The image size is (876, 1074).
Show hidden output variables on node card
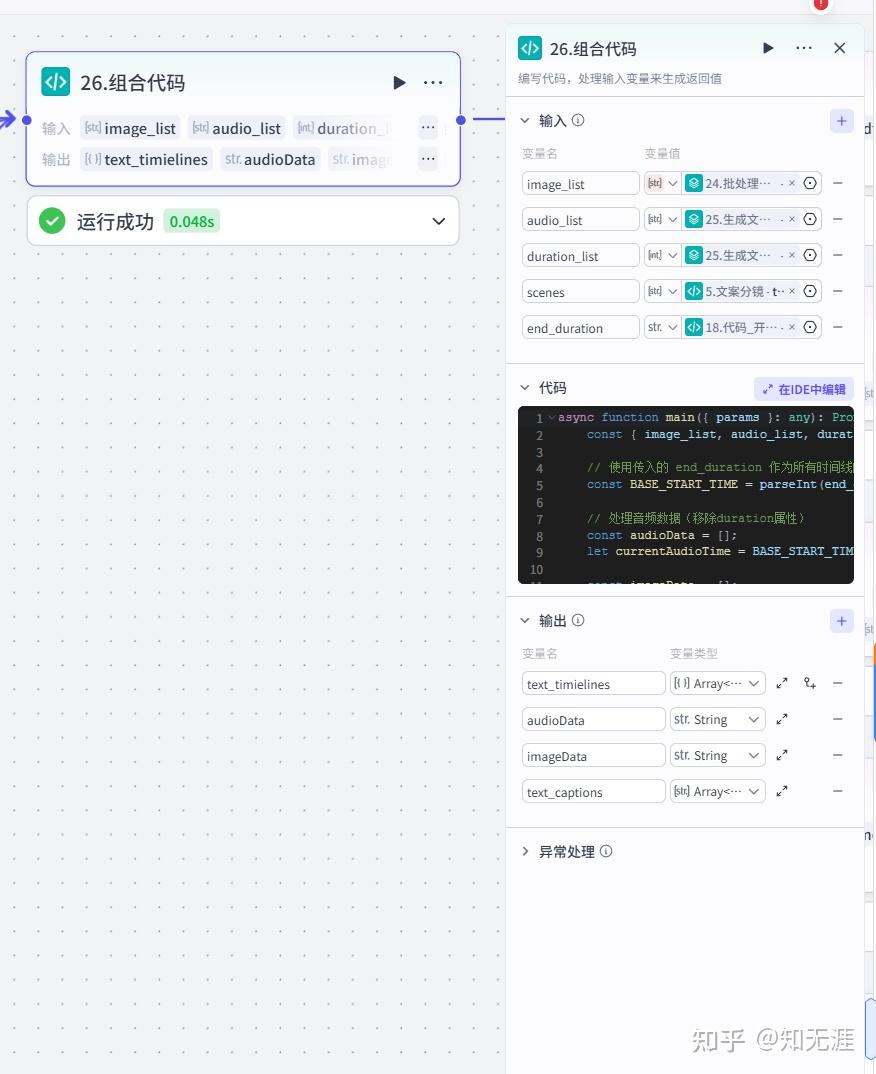[428, 159]
